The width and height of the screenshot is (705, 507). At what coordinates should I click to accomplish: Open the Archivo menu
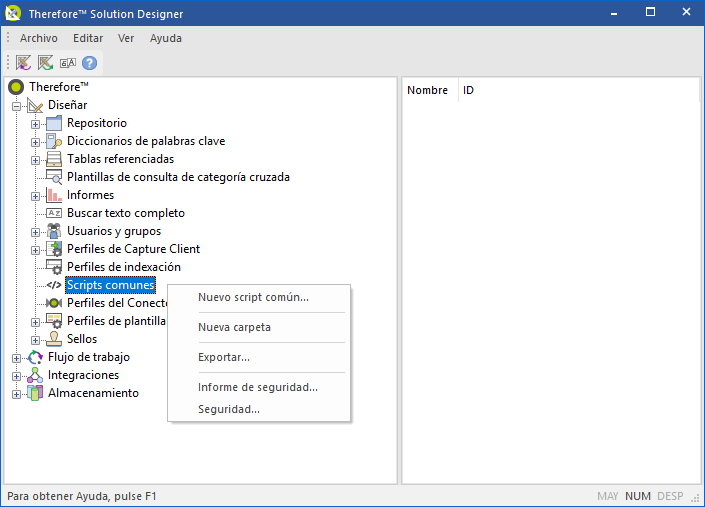39,38
